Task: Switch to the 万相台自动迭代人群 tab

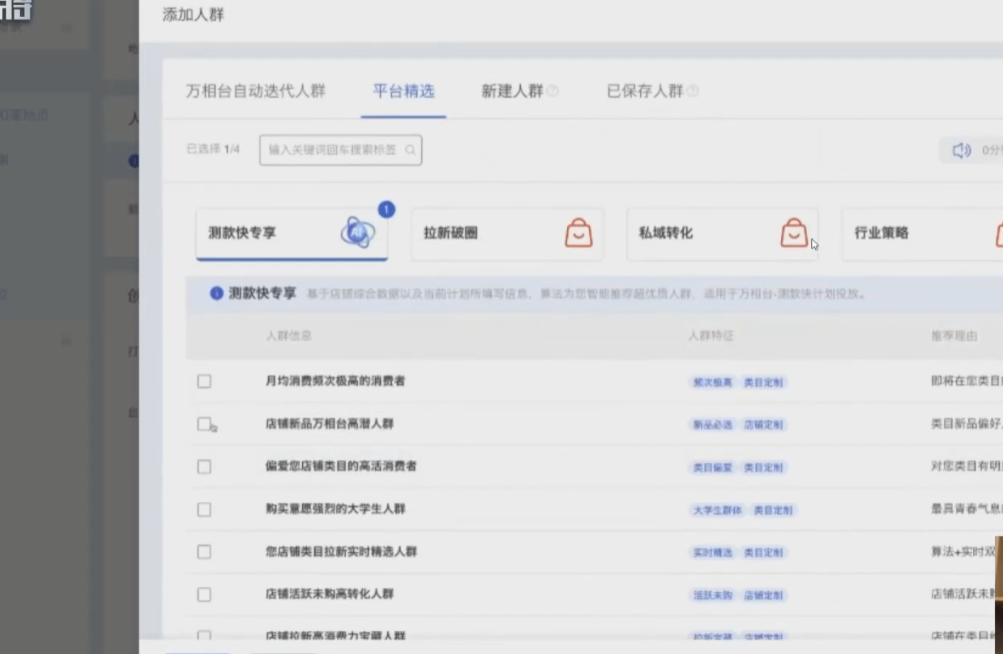Action: click(256, 91)
